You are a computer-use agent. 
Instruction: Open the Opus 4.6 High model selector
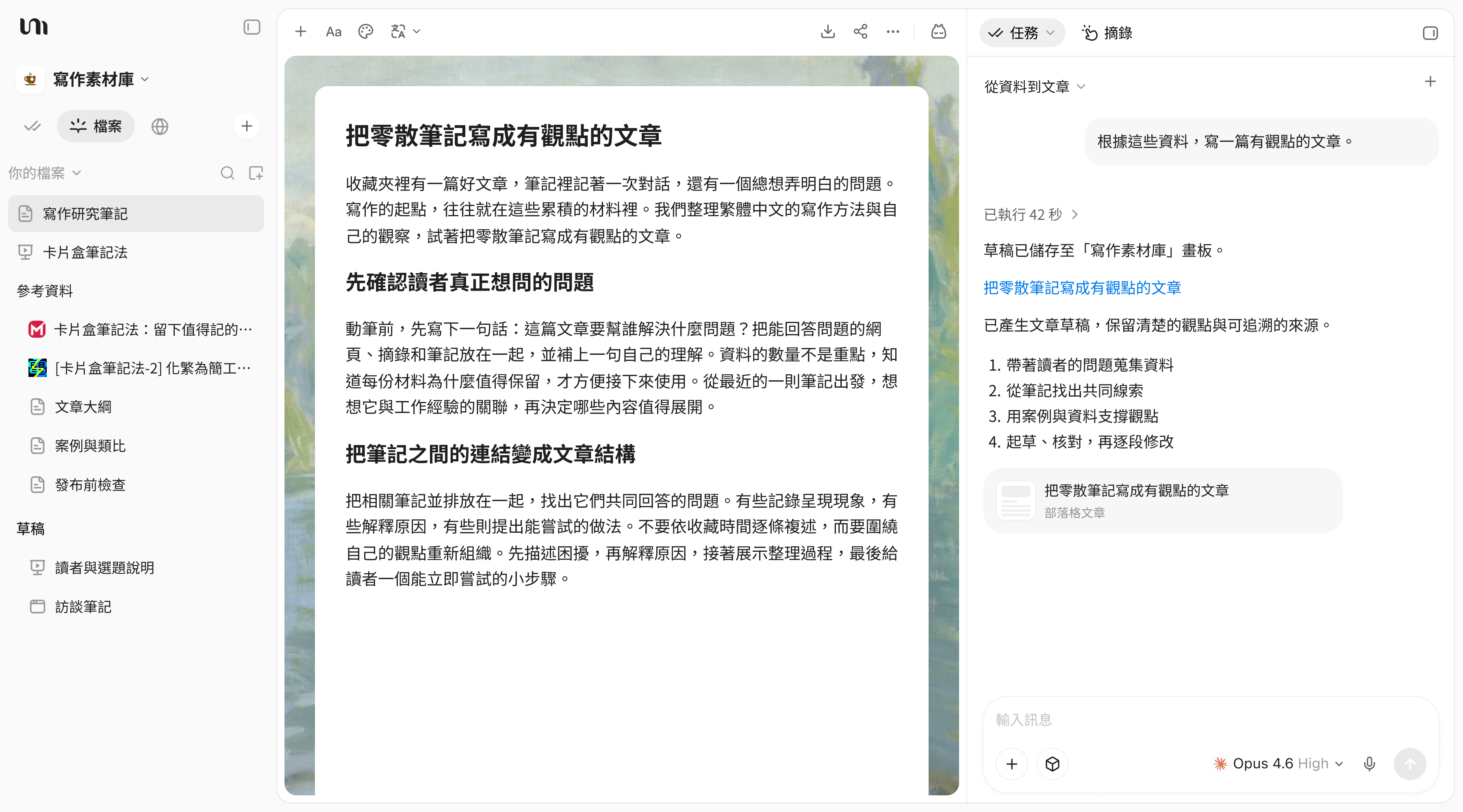pyautogui.click(x=1279, y=764)
